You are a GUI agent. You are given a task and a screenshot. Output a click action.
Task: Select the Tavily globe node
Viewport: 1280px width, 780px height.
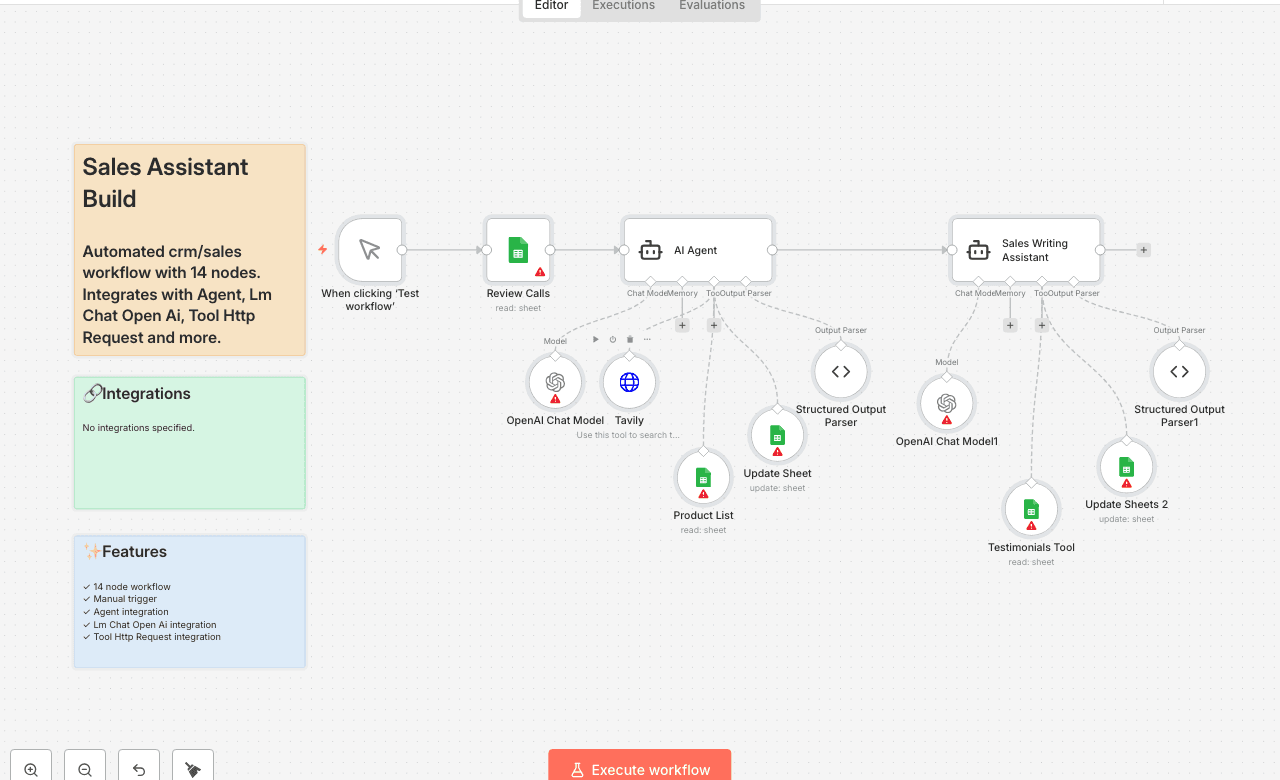(x=629, y=382)
